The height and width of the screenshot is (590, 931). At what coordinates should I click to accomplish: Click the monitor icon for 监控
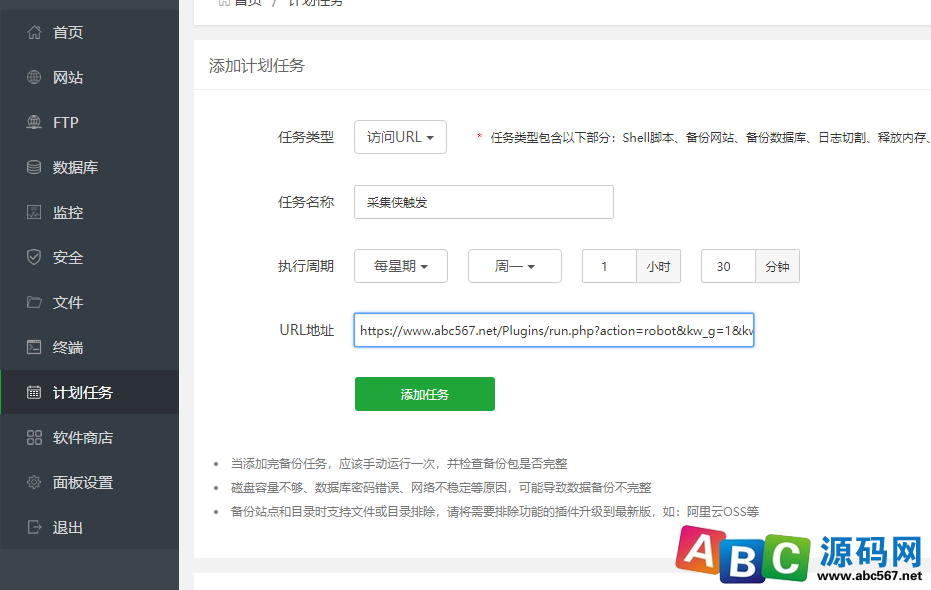[x=34, y=213]
